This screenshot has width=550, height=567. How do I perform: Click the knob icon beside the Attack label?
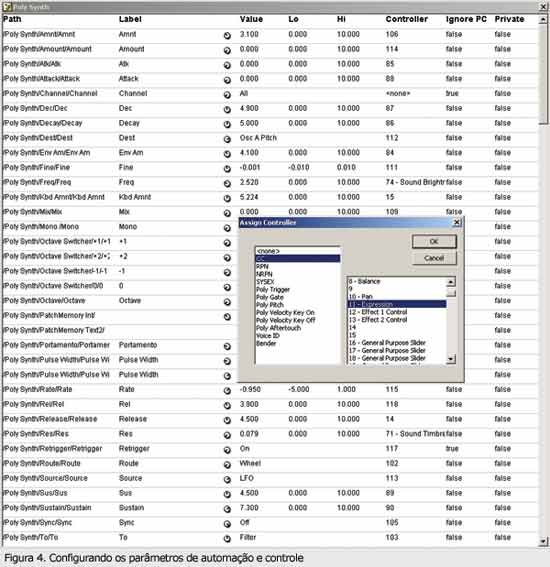pos(227,80)
